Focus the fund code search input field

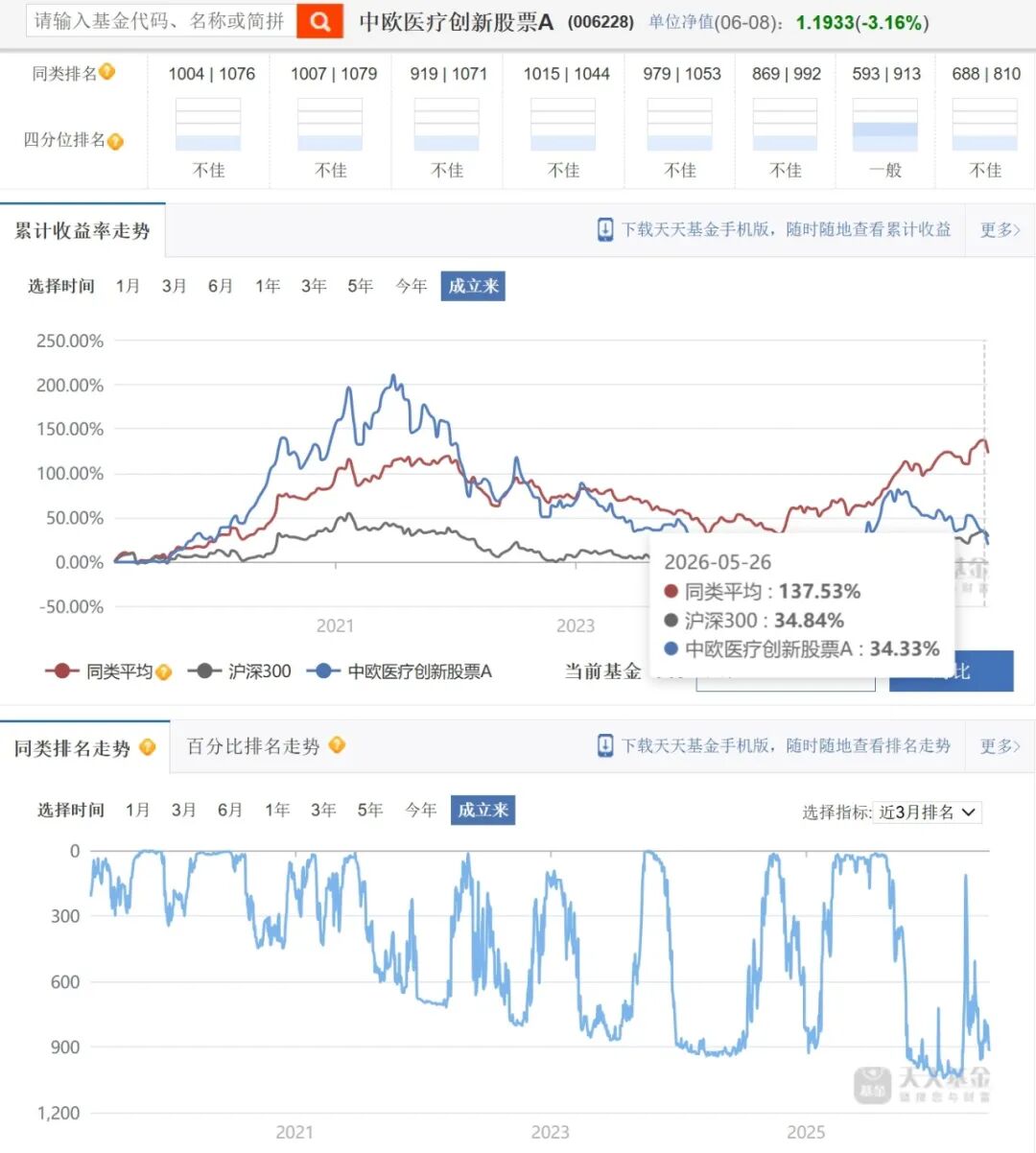point(161,21)
